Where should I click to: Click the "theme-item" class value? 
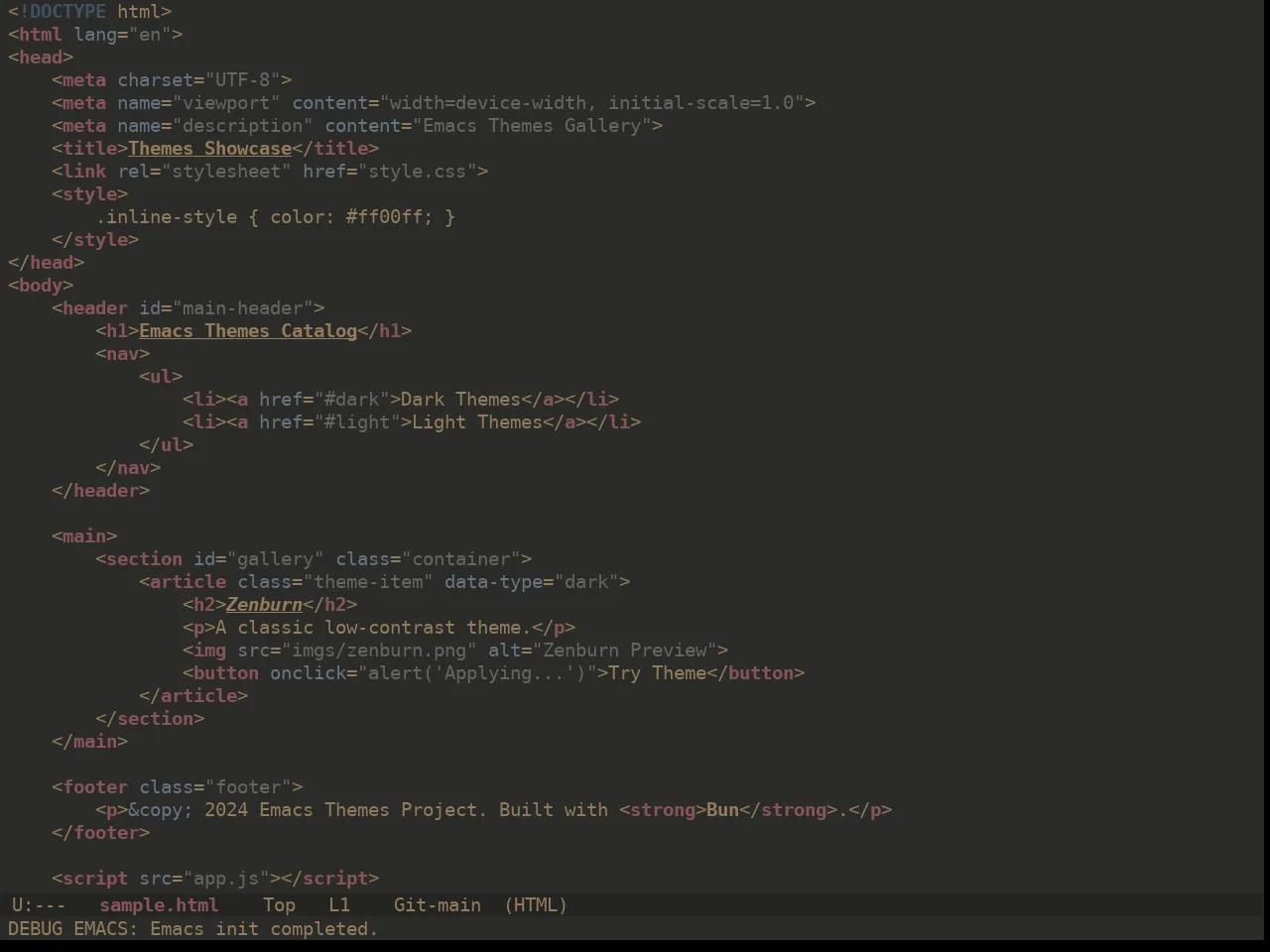pyautogui.click(x=368, y=582)
